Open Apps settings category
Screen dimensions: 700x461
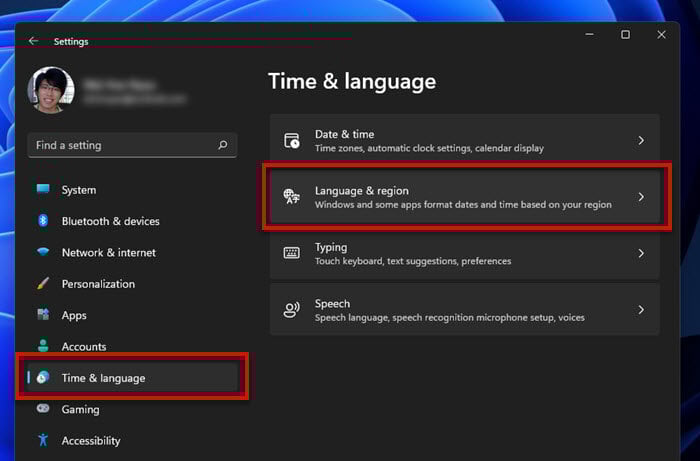coord(132,315)
